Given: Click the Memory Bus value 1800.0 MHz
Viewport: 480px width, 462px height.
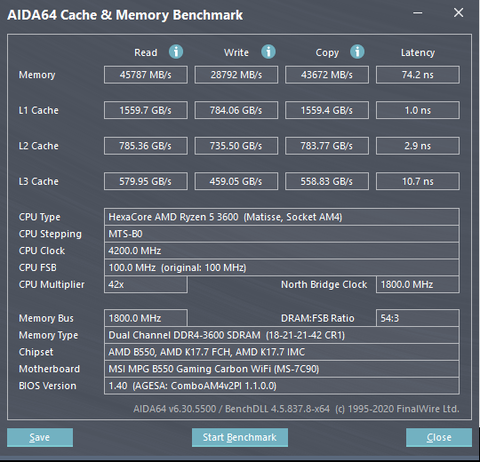Looking at the screenshot, I should (146, 318).
